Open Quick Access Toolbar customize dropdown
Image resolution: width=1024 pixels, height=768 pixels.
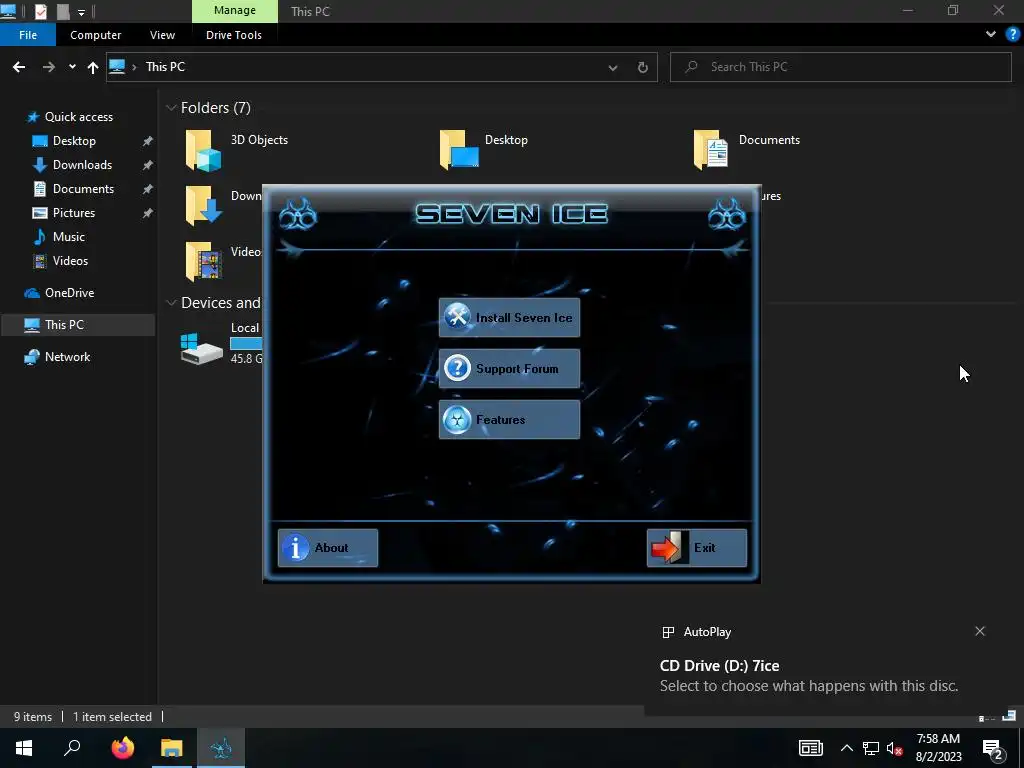81,11
